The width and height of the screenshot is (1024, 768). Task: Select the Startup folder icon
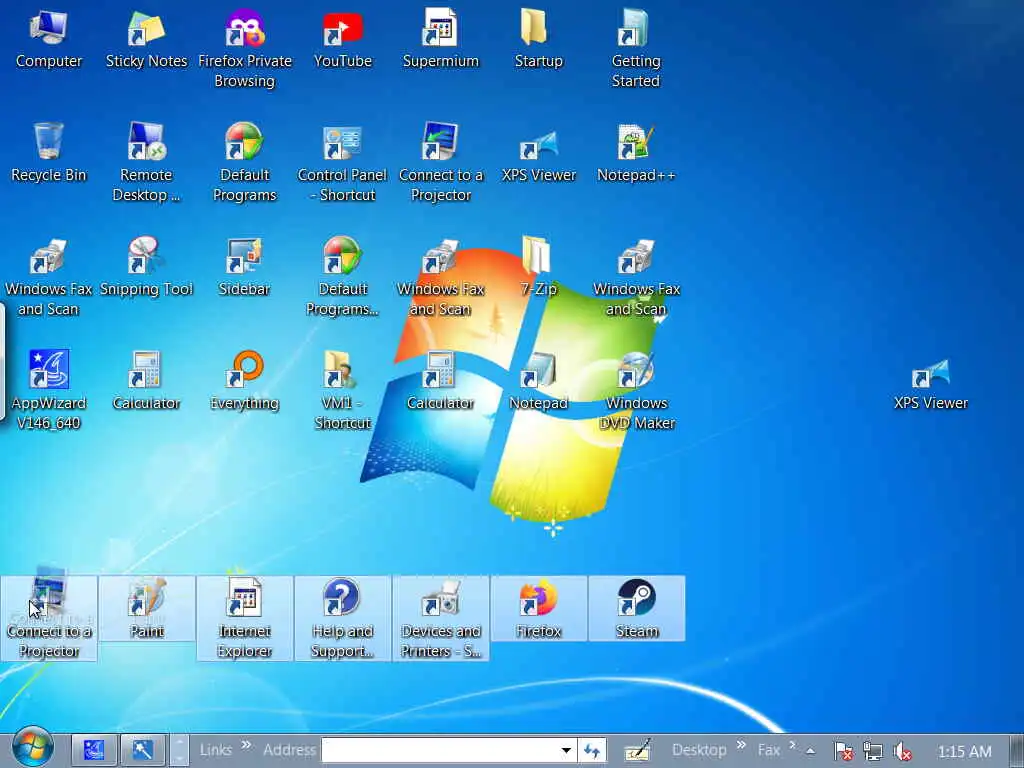point(538,39)
